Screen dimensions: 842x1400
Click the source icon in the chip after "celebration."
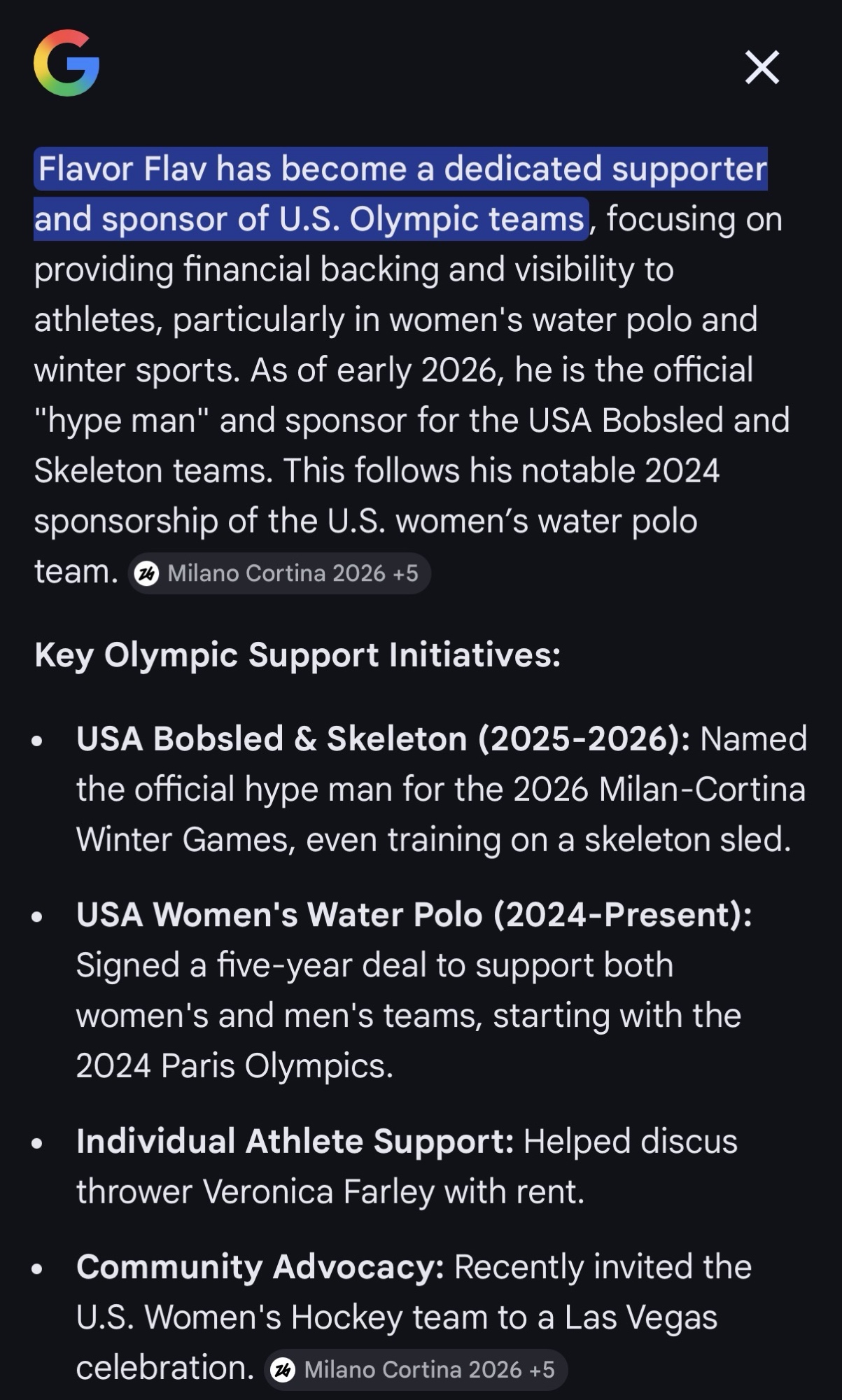coord(283,1370)
